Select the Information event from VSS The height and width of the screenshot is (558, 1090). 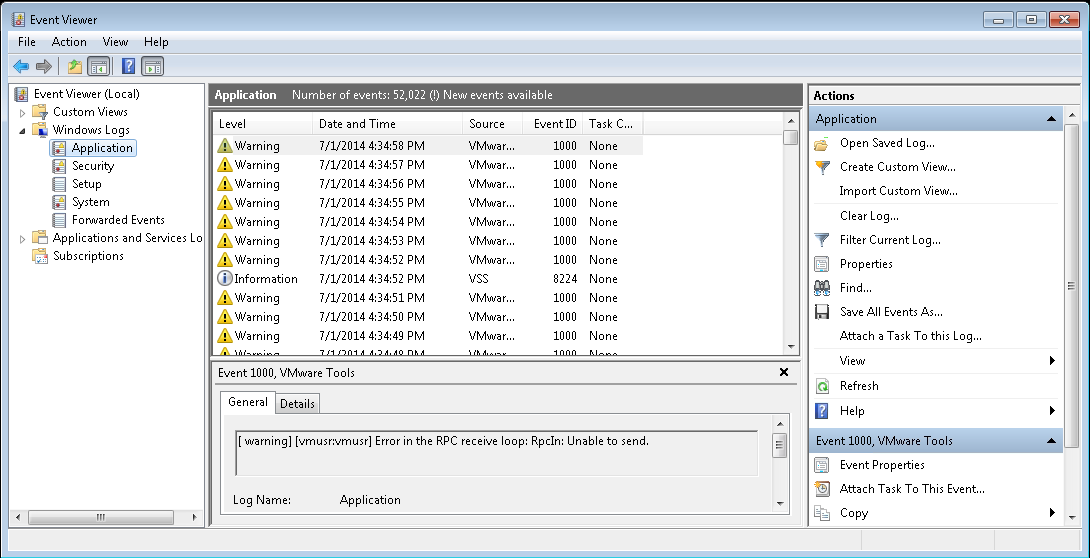pyautogui.click(x=266, y=279)
